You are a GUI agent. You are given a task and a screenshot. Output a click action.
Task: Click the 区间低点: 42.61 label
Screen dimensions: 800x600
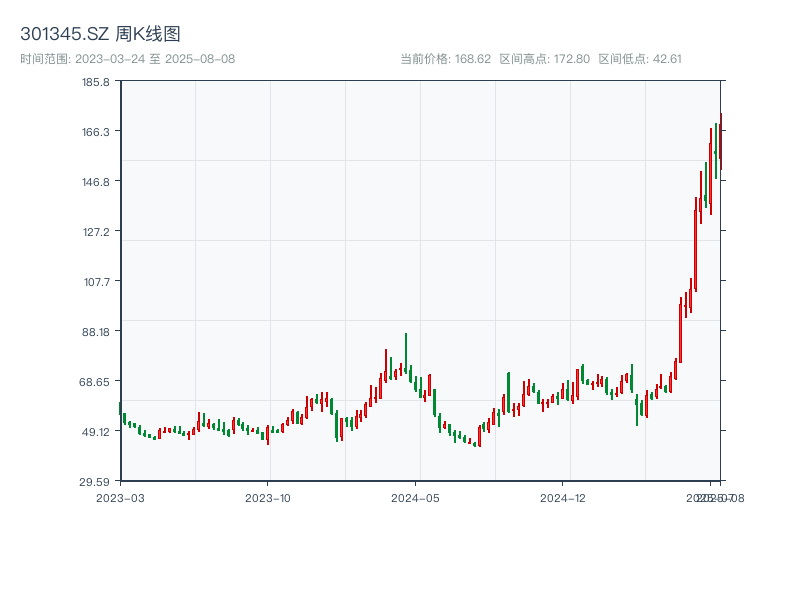[640, 59]
